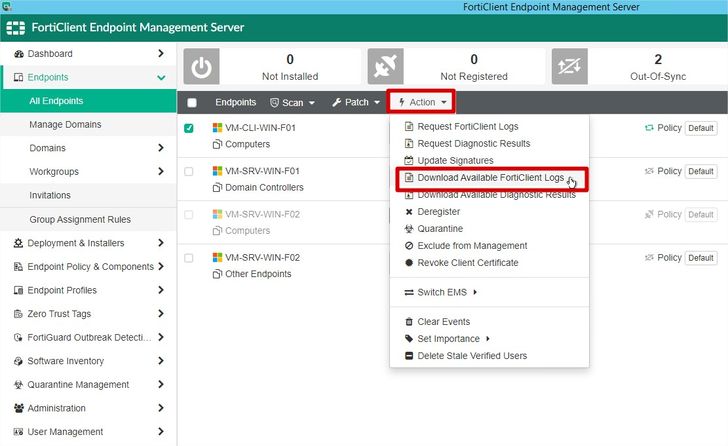Open Invitations page

(x=88, y=195)
